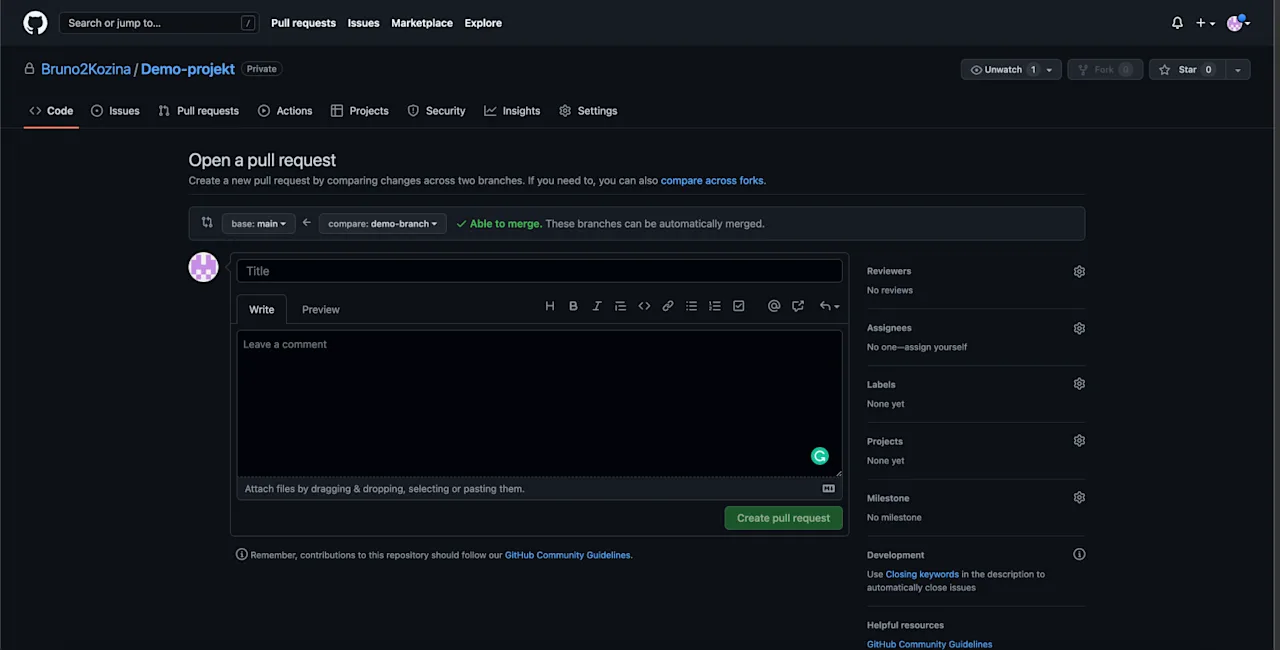The height and width of the screenshot is (650, 1280).
Task: Click the Fork button
Action: pyautogui.click(x=1105, y=70)
